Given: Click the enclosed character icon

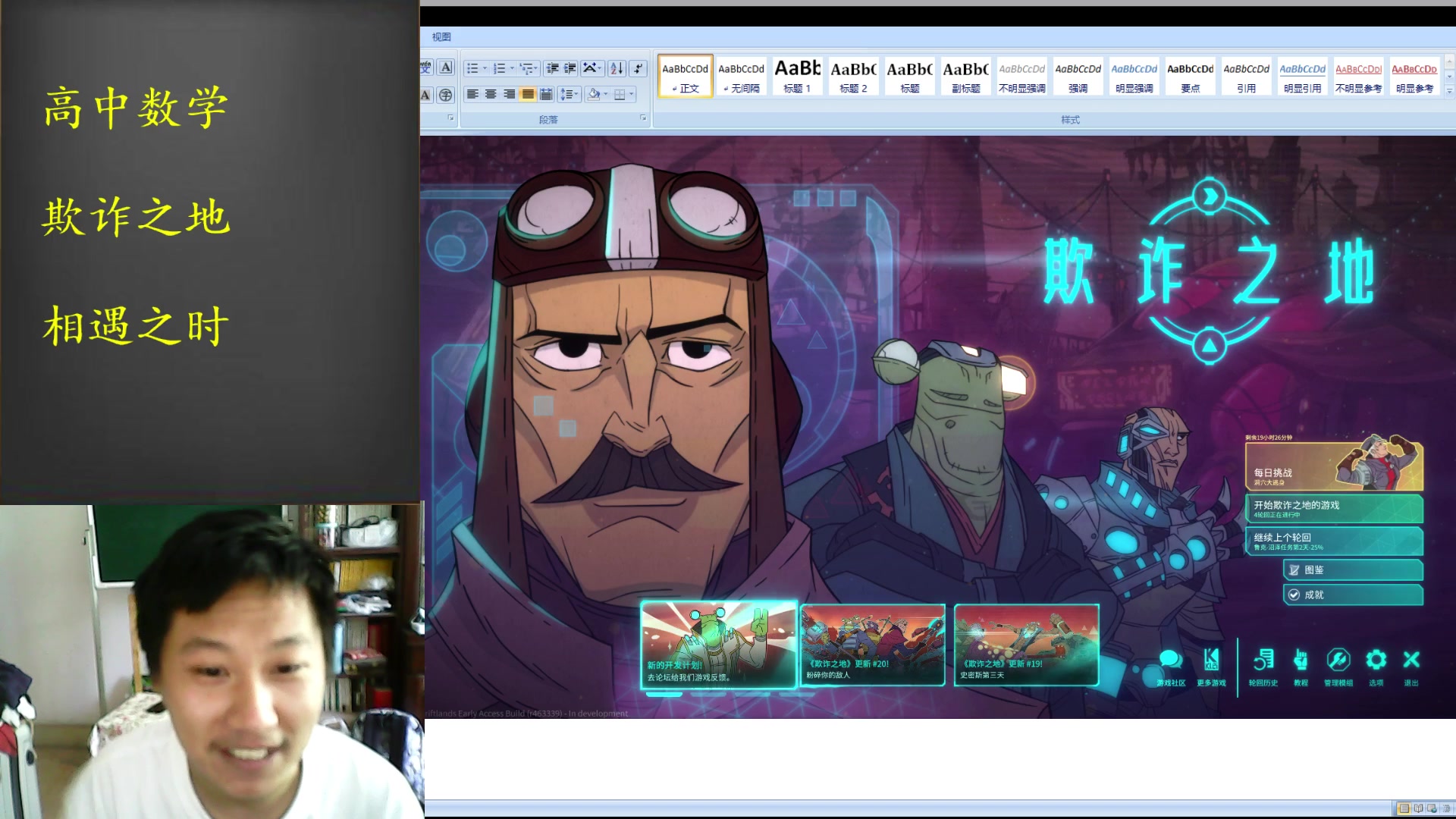Looking at the screenshot, I should tap(446, 95).
